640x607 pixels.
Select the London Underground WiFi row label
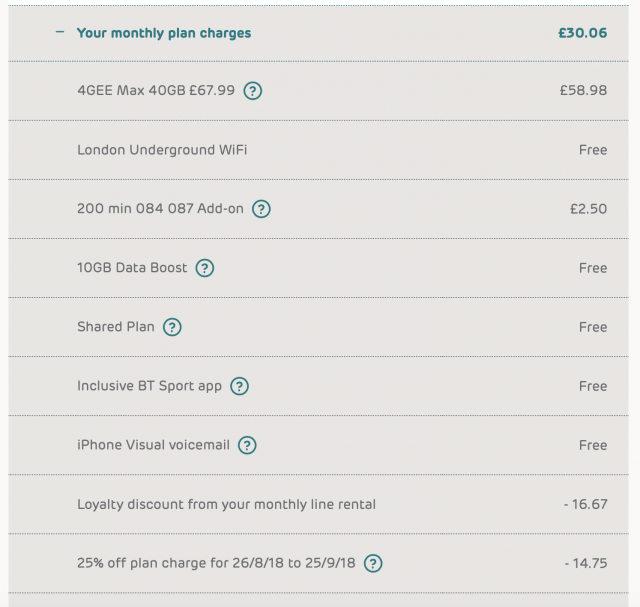pos(162,150)
